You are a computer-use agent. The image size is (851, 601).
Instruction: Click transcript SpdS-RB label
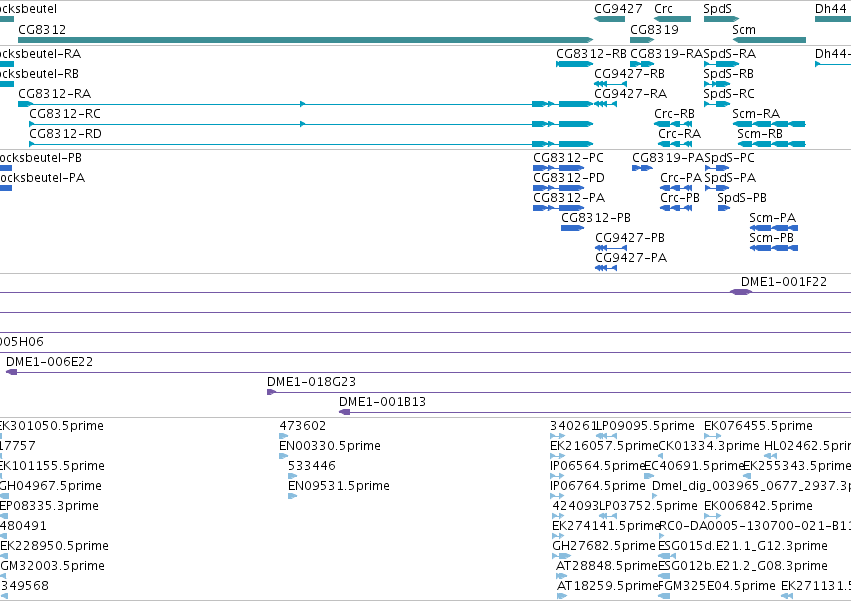(728, 73)
